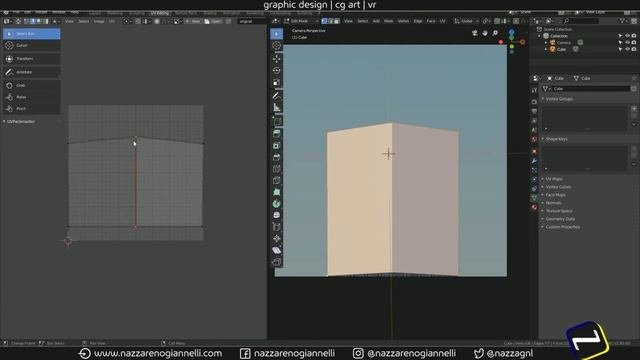The height and width of the screenshot is (360, 640).
Task: Select the 3D viewport Annotate tool
Action: (x=277, y=96)
